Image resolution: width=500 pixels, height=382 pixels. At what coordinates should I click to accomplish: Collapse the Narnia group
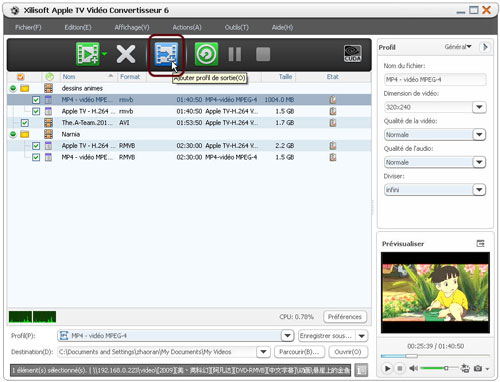13,134
